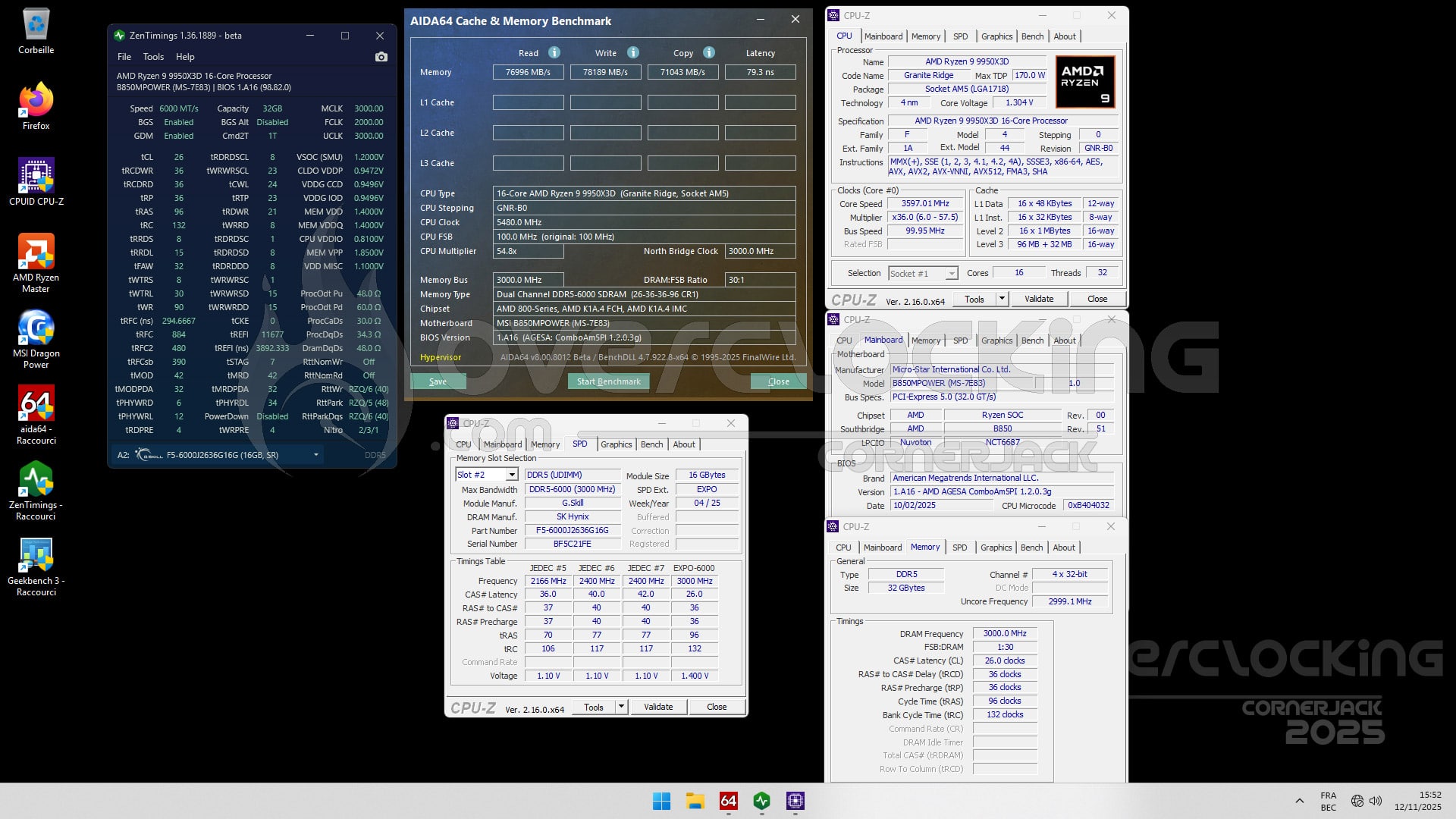Click the Tools button in the CPU-Z CPU window
The height and width of the screenshot is (819, 1456).
click(x=974, y=299)
